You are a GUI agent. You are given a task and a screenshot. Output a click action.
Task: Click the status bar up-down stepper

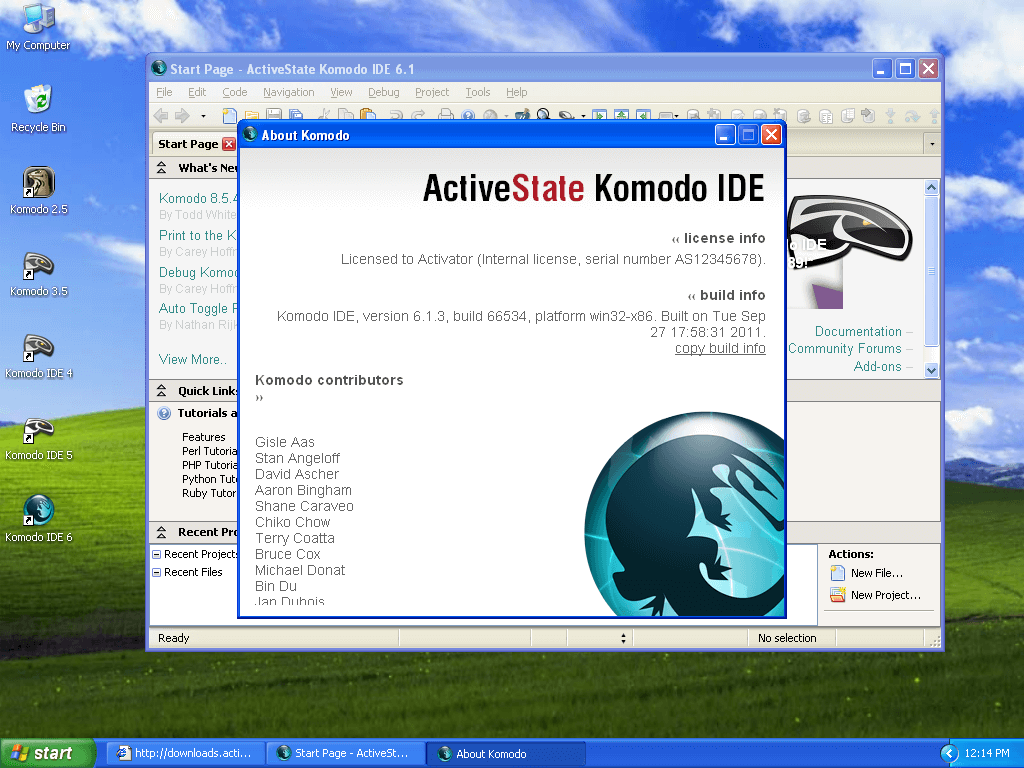pyautogui.click(x=623, y=638)
